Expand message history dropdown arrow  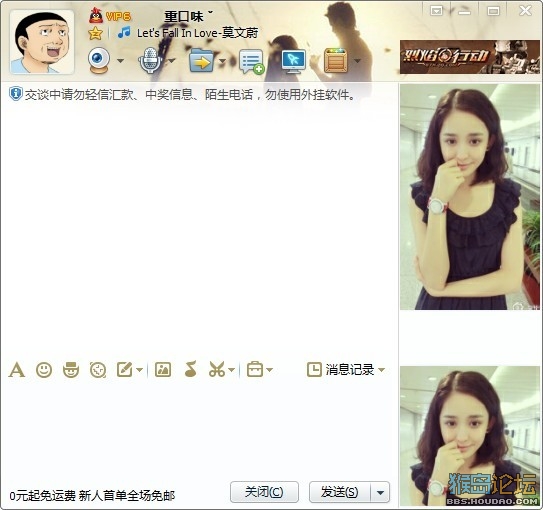click(381, 370)
